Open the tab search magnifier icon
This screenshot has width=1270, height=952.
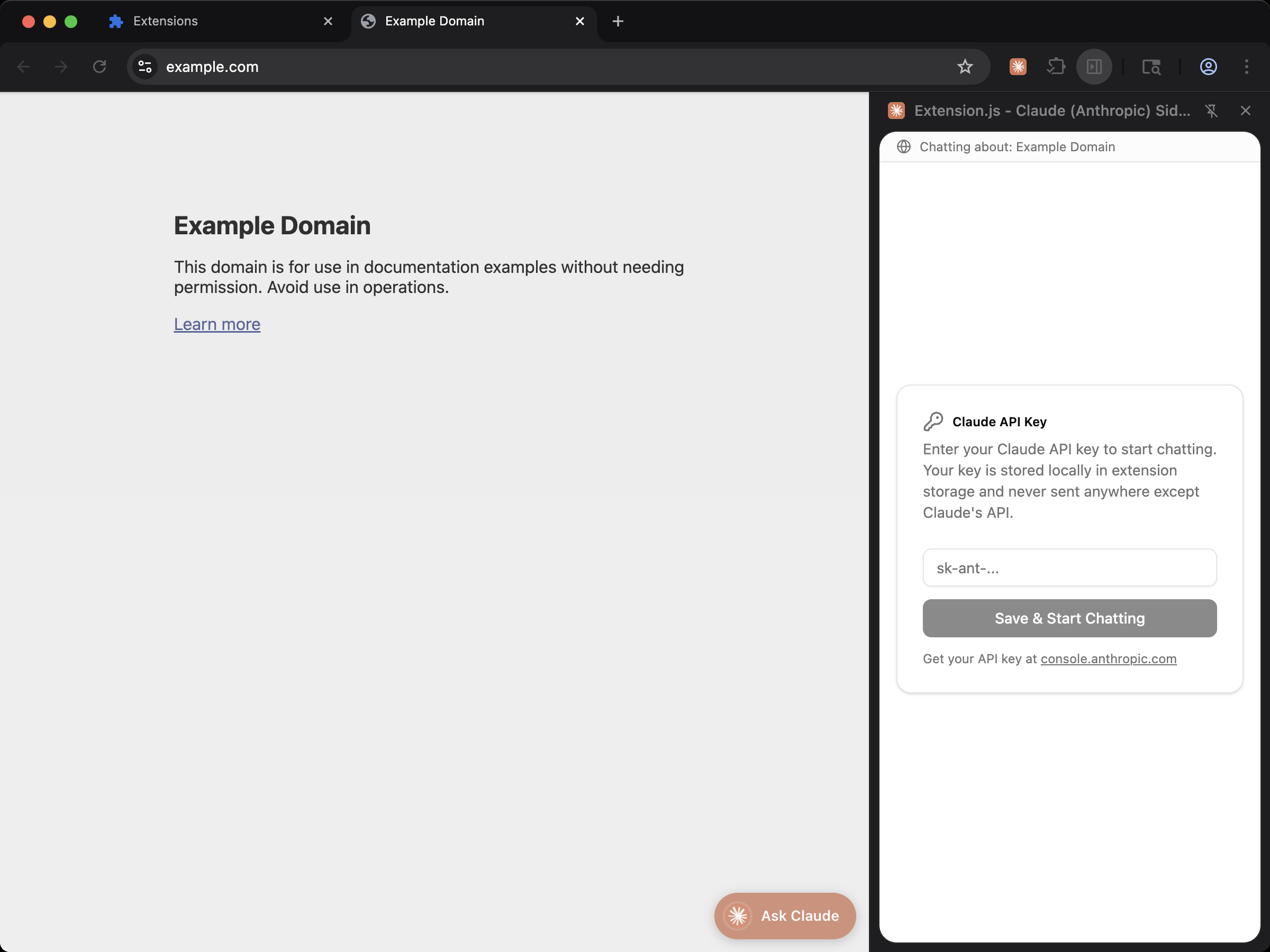tap(1151, 67)
